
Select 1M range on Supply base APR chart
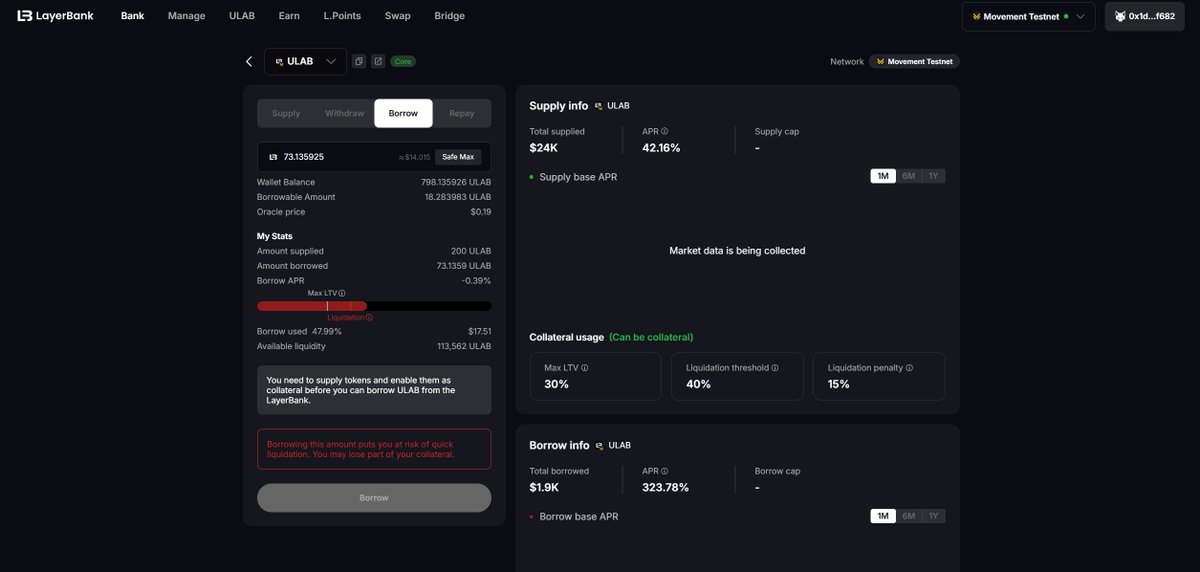click(x=883, y=176)
